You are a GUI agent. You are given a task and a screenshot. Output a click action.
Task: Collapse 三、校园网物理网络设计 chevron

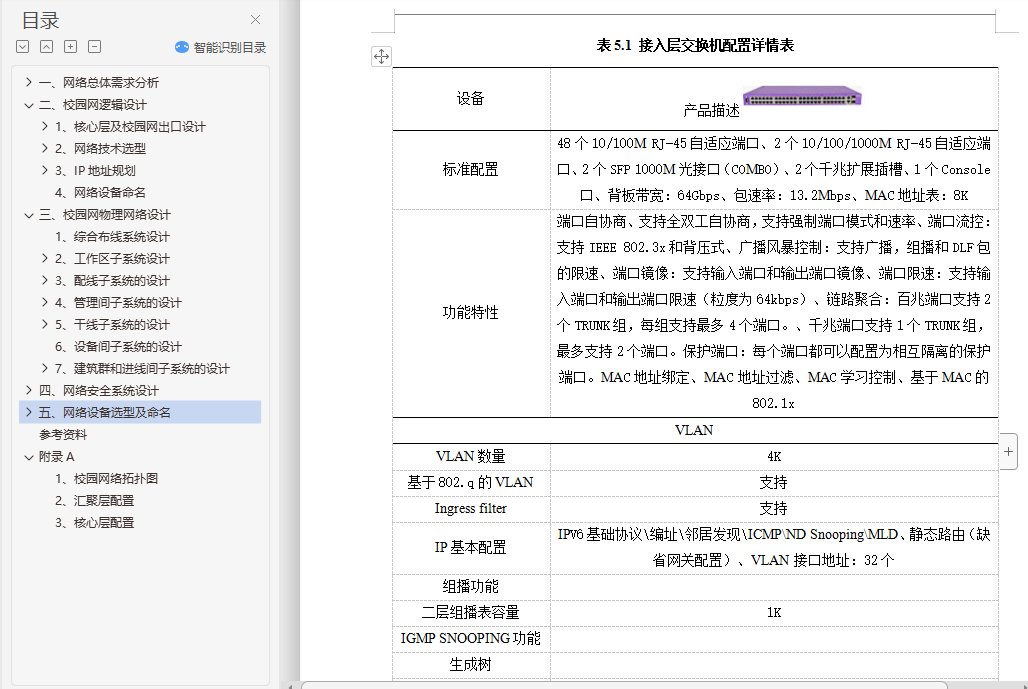tap(28, 214)
